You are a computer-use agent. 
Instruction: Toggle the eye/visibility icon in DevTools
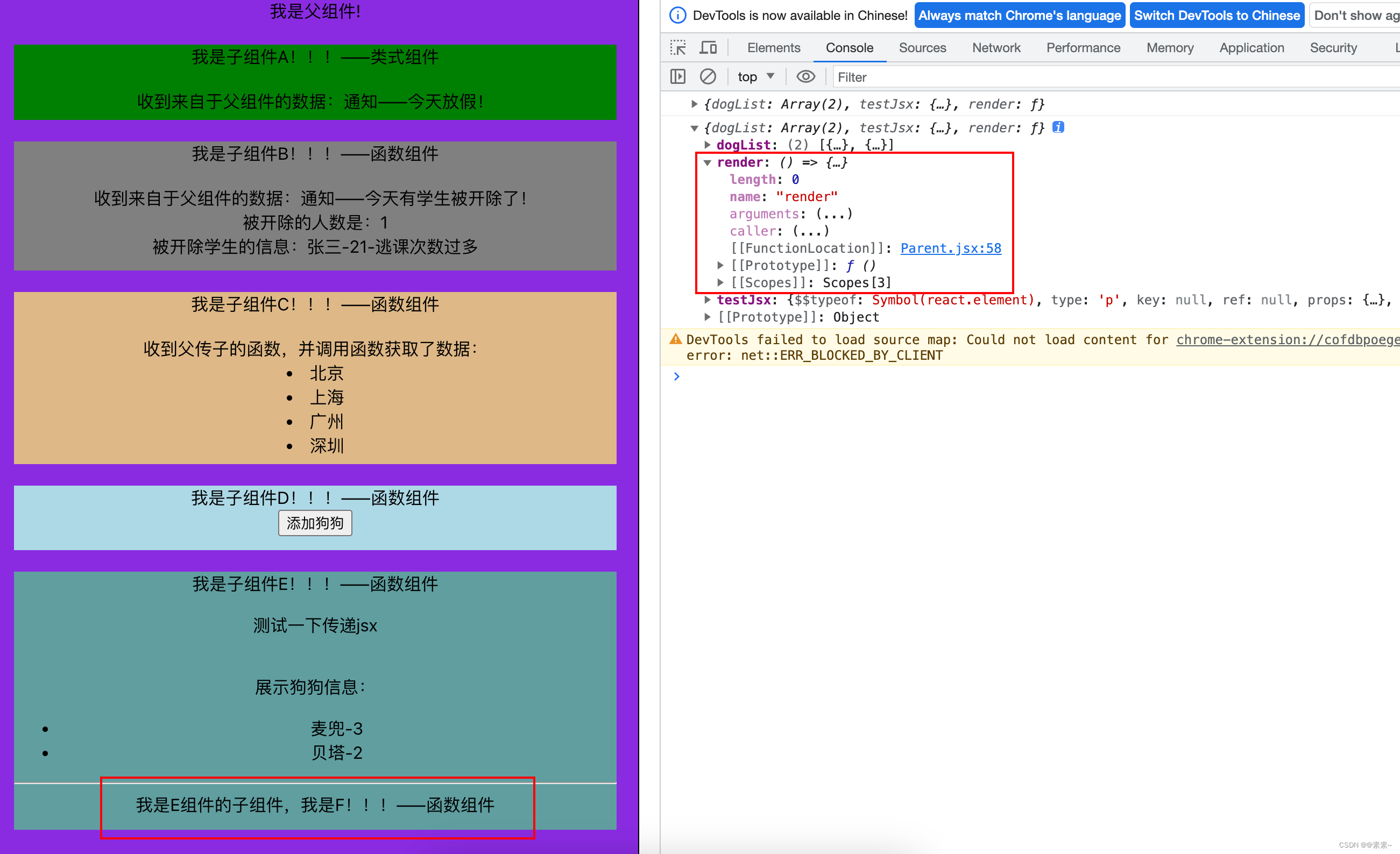(x=807, y=77)
